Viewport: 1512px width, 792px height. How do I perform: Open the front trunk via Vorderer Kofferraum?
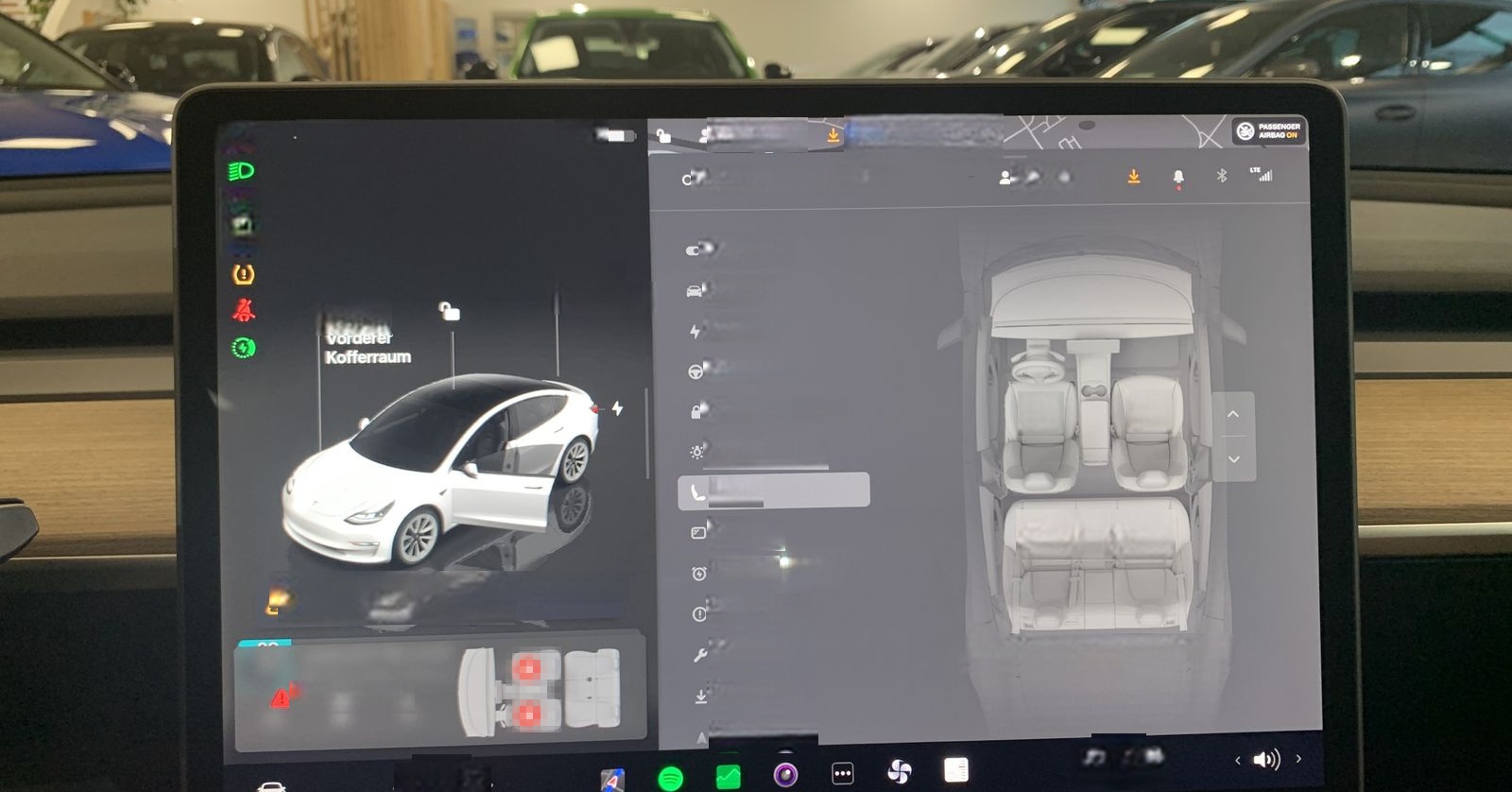click(x=368, y=347)
